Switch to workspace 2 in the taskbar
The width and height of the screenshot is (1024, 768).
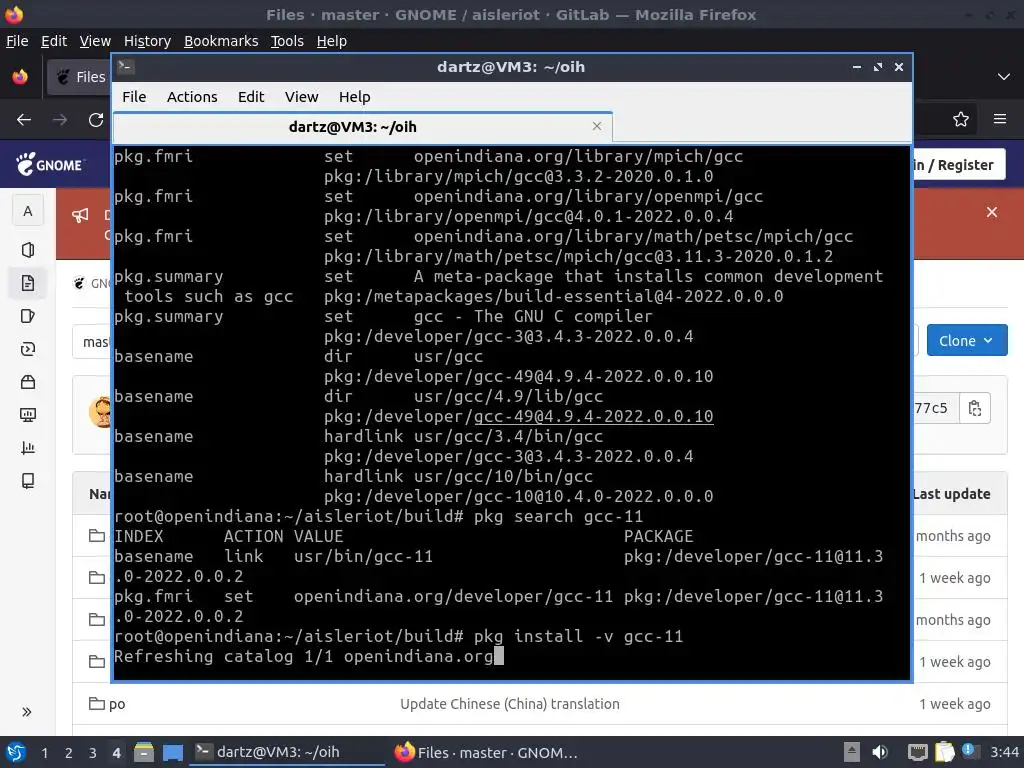(69, 753)
